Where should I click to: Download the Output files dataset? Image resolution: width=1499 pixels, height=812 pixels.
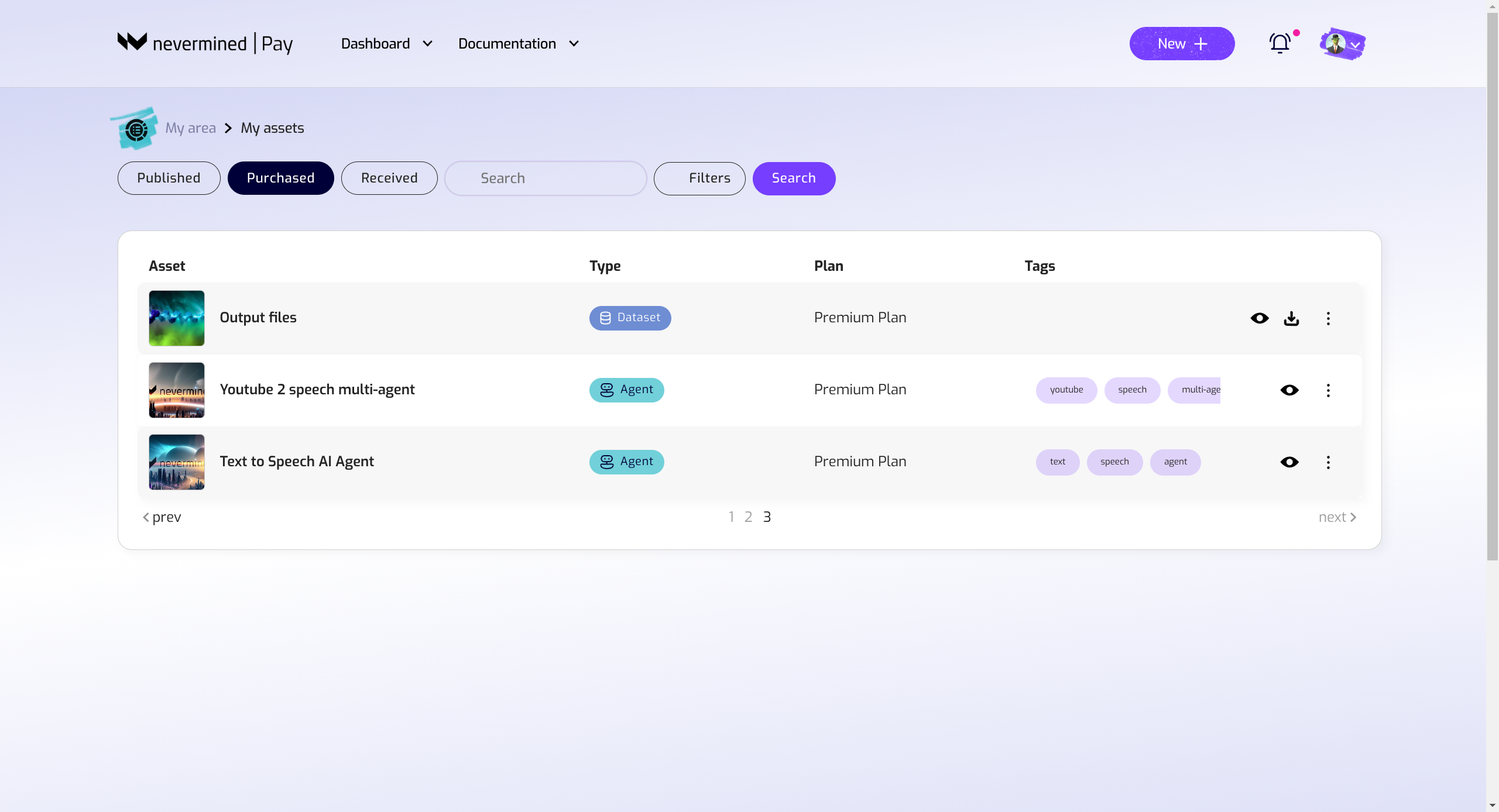(1291, 318)
